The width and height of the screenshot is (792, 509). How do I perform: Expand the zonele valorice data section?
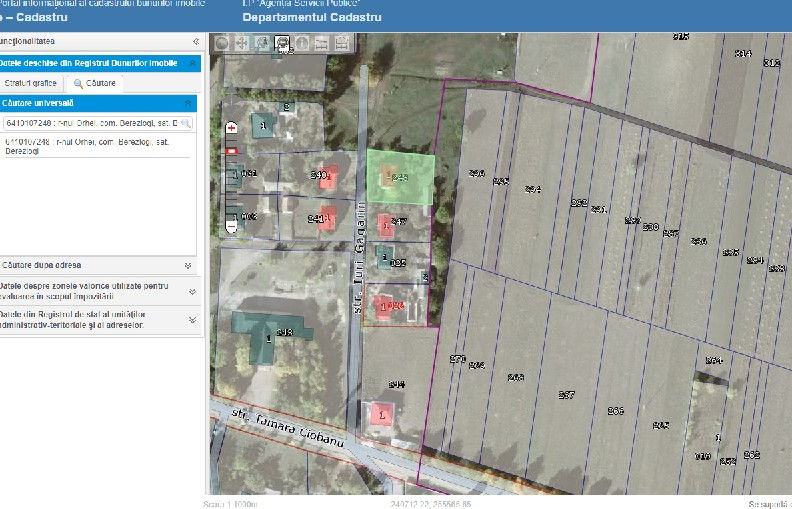(192, 292)
